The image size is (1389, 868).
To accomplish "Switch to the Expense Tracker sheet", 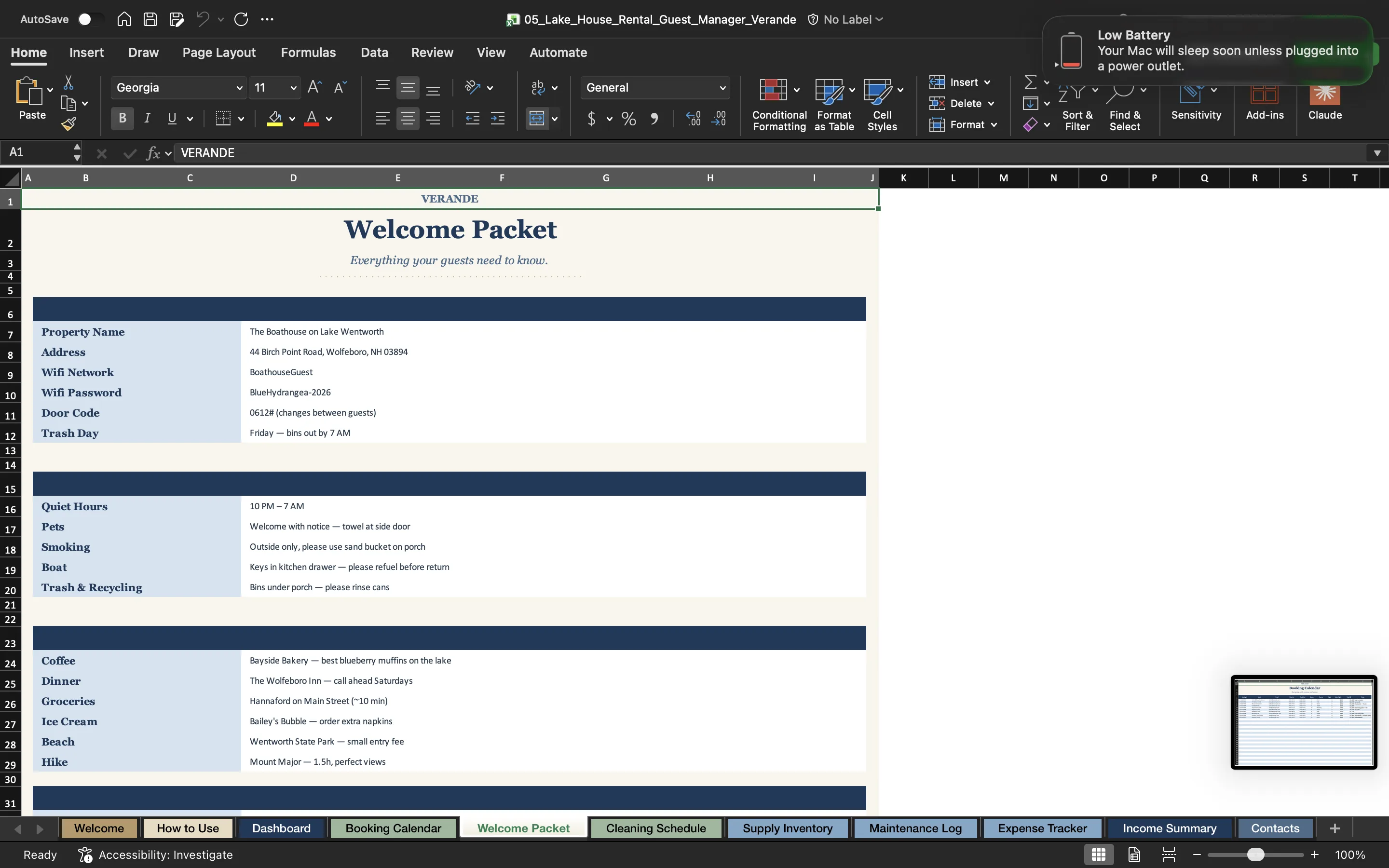I will click(1042, 828).
